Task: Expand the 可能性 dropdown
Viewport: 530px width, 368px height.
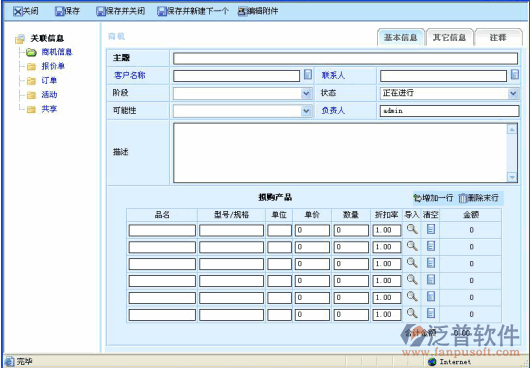Action: 306,111
